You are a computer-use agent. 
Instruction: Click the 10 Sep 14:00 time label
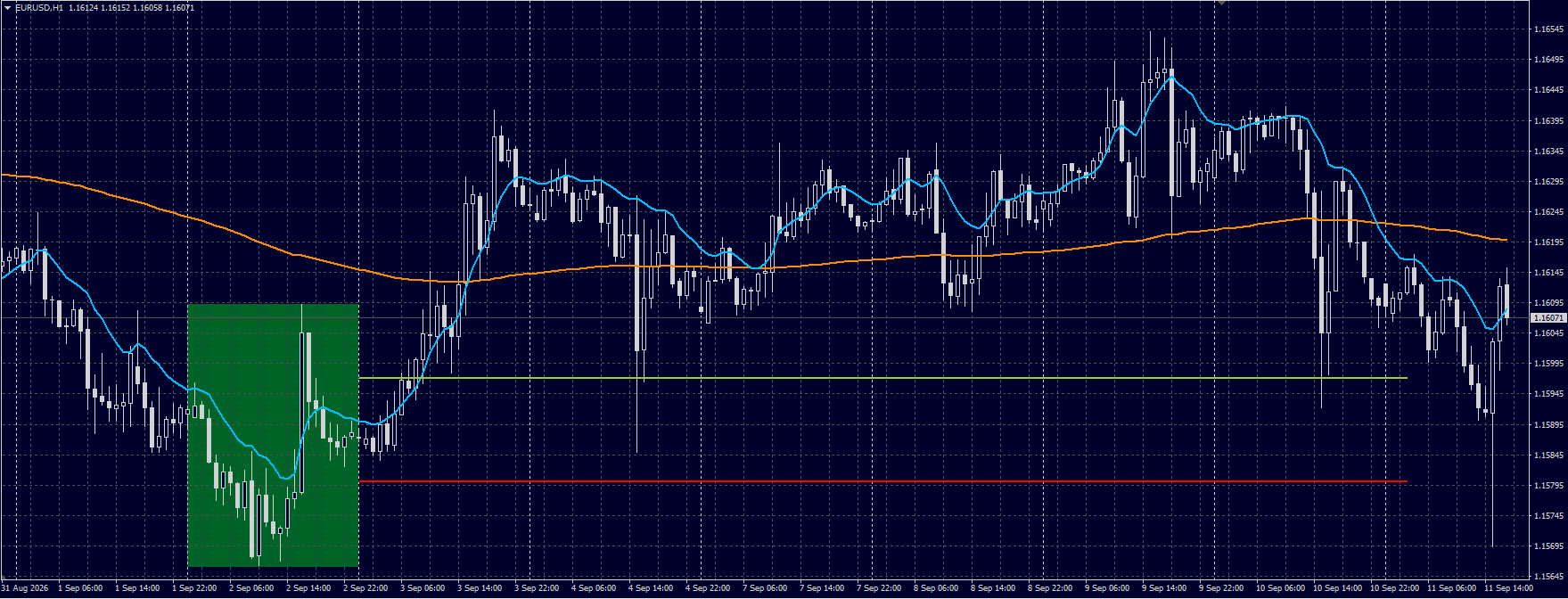click(x=1337, y=588)
